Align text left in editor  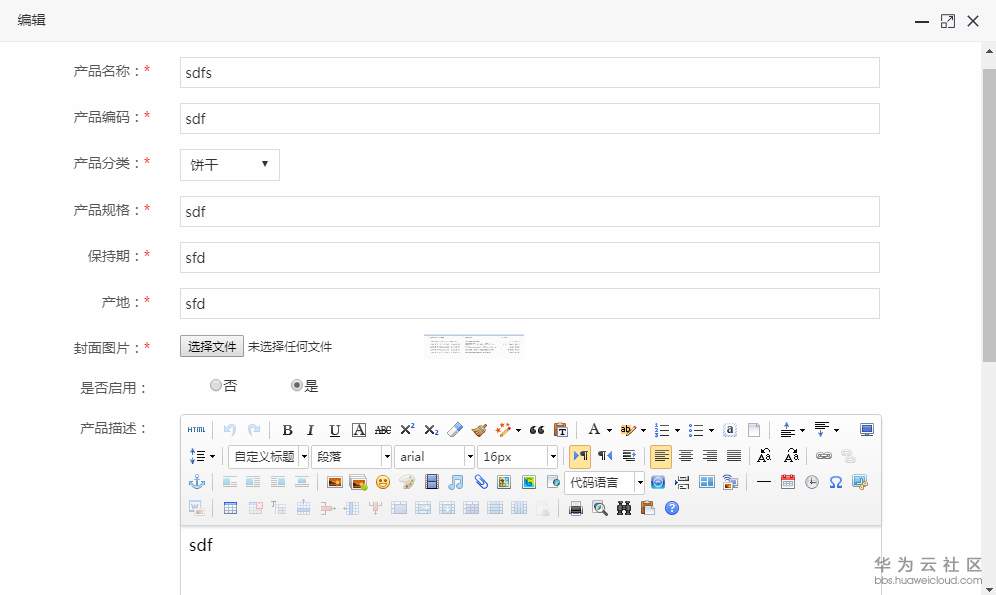[x=661, y=456]
